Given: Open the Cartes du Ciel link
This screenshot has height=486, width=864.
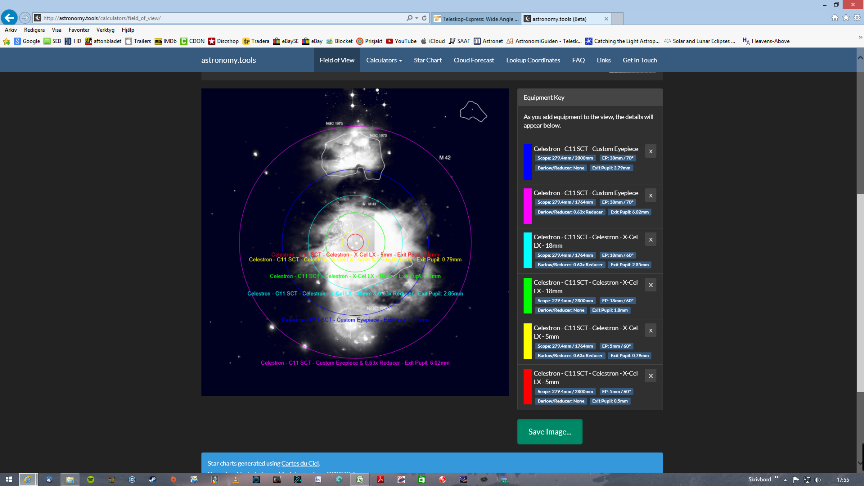Looking at the screenshot, I should coord(300,463).
